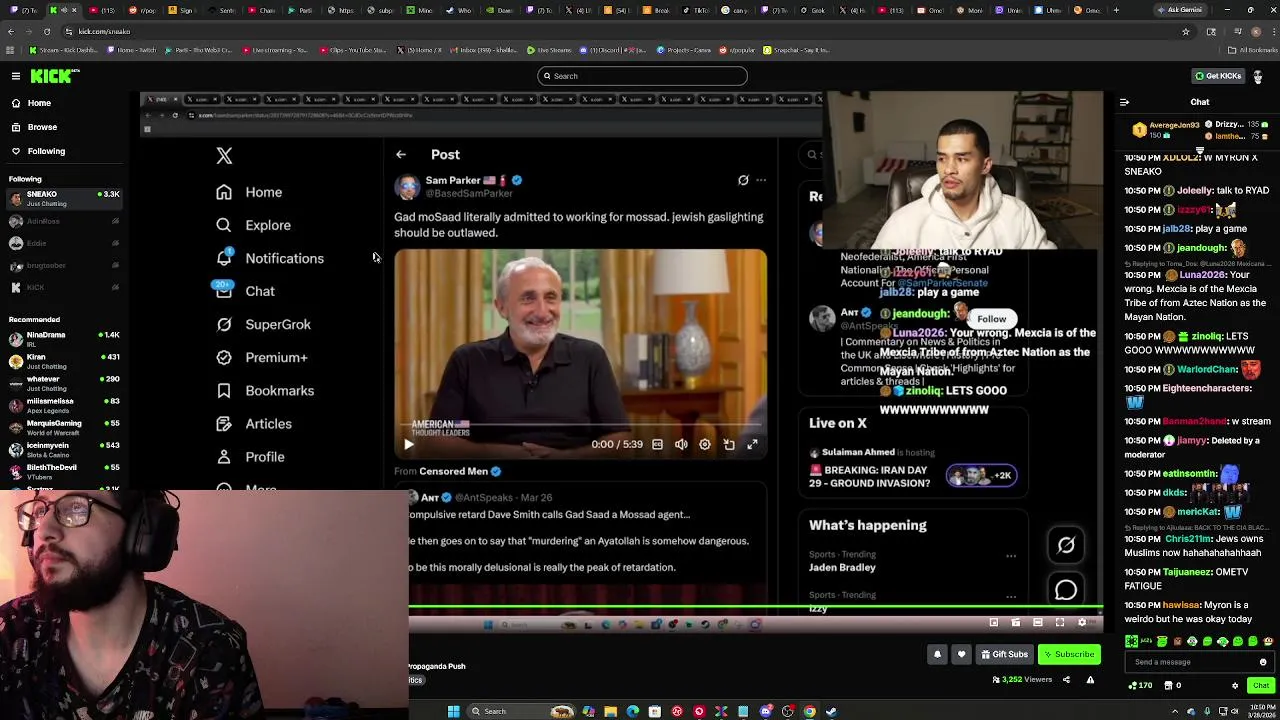Click the Follow button for Ant

[x=991, y=319]
